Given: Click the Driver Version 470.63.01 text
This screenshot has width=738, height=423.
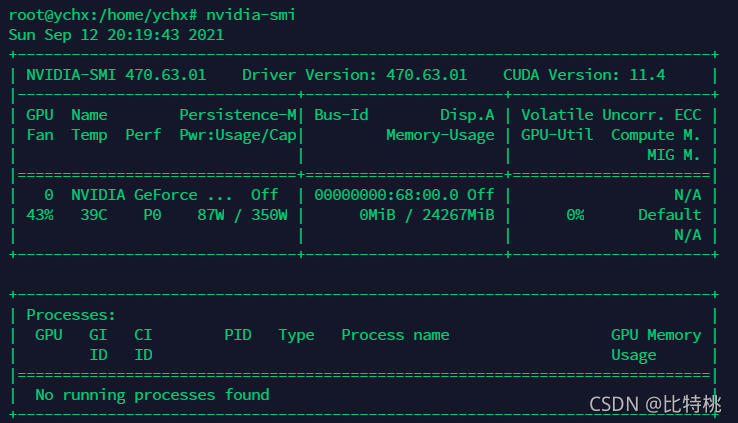Looking at the screenshot, I should (x=354, y=75).
